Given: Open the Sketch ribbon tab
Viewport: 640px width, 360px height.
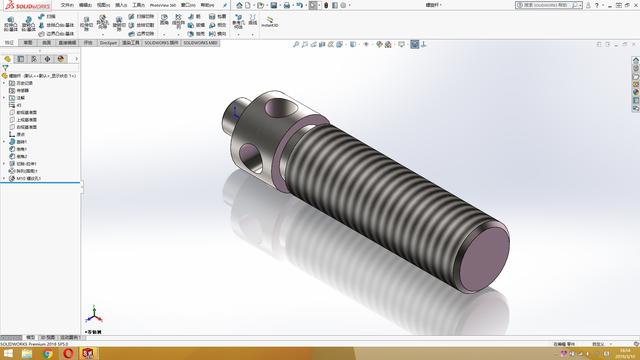Looking at the screenshot, I should pos(27,43).
